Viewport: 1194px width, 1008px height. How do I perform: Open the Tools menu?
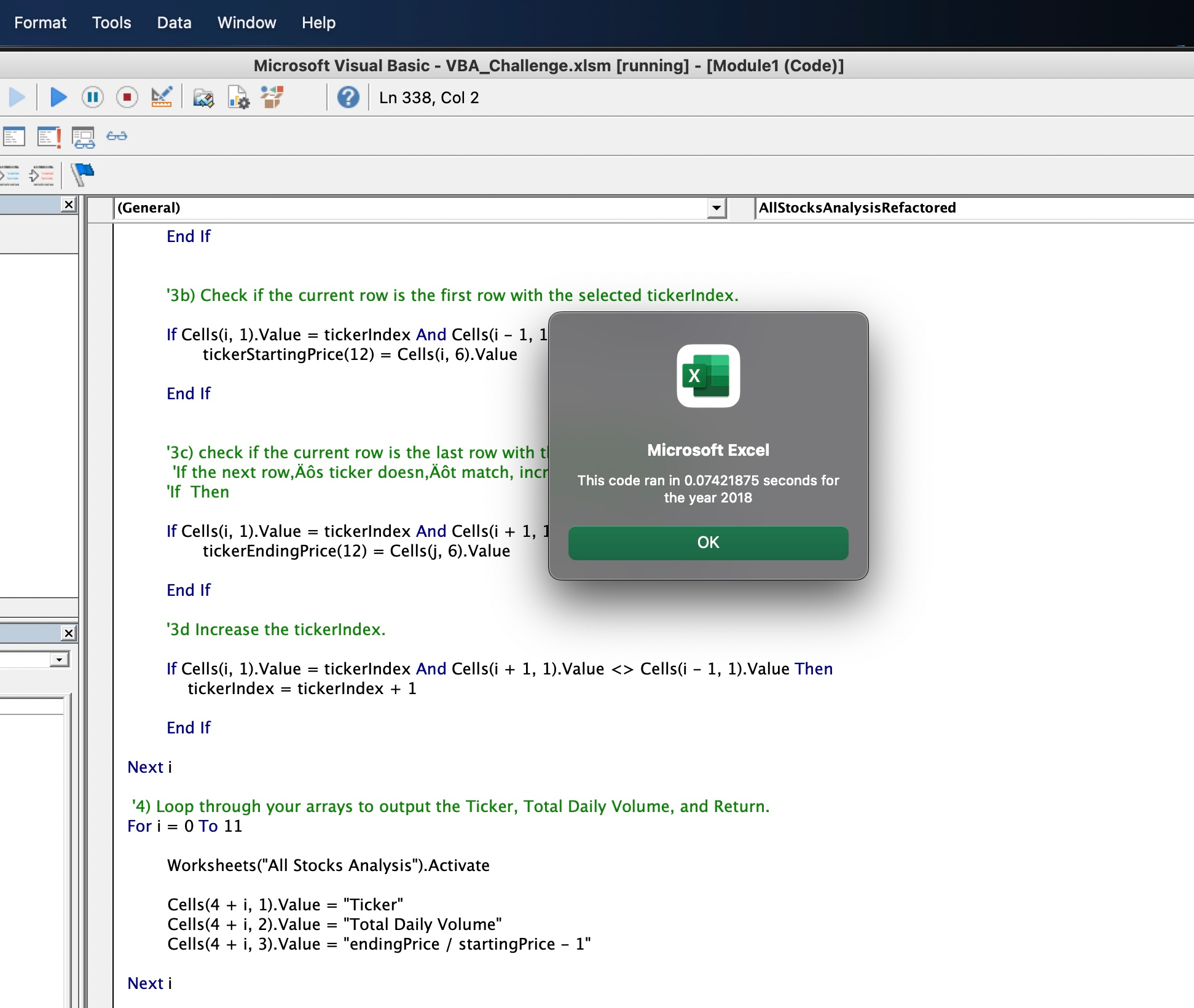point(111,23)
